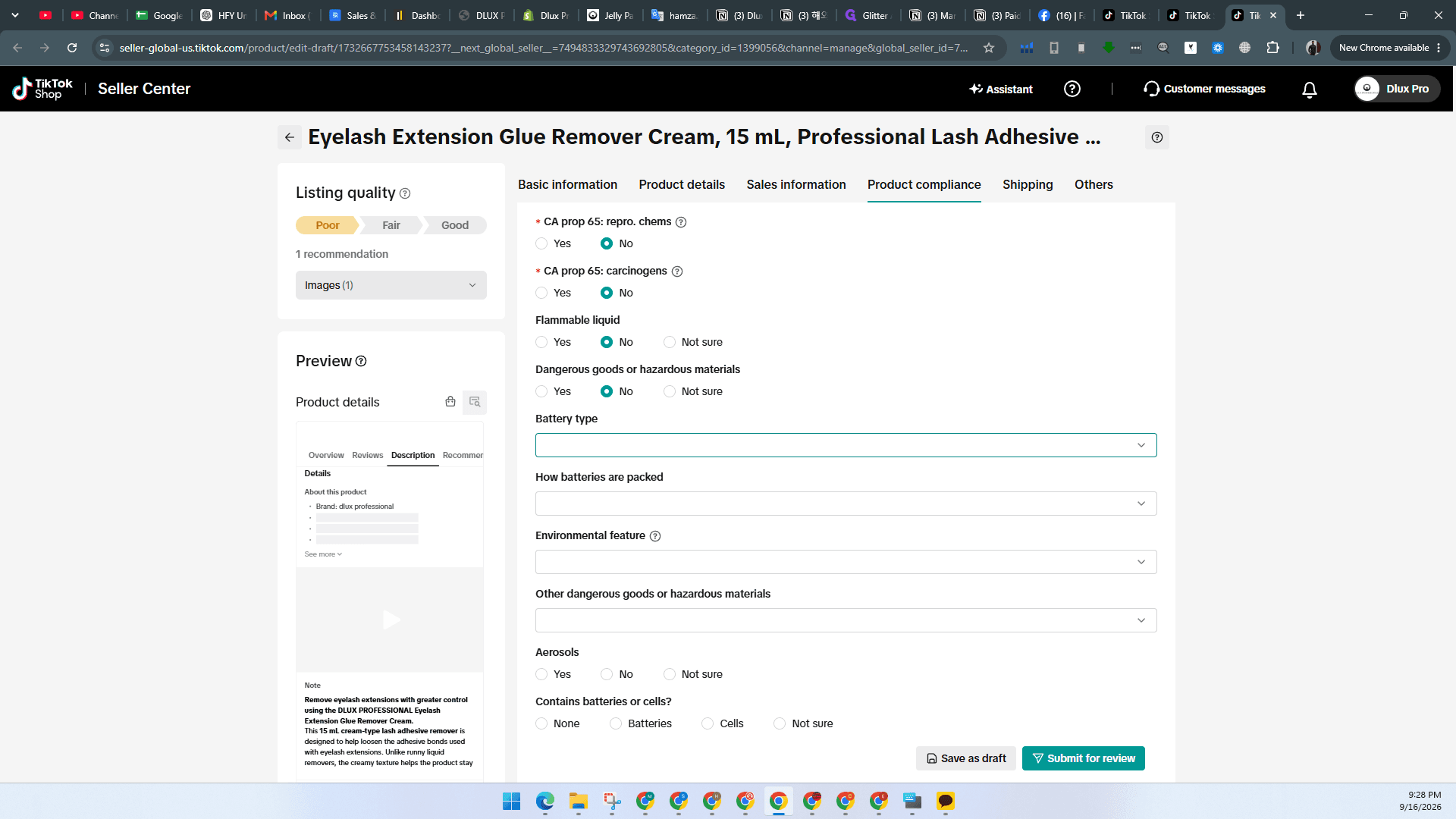Open the notifications bell icon
1456x819 pixels.
[x=1310, y=89]
